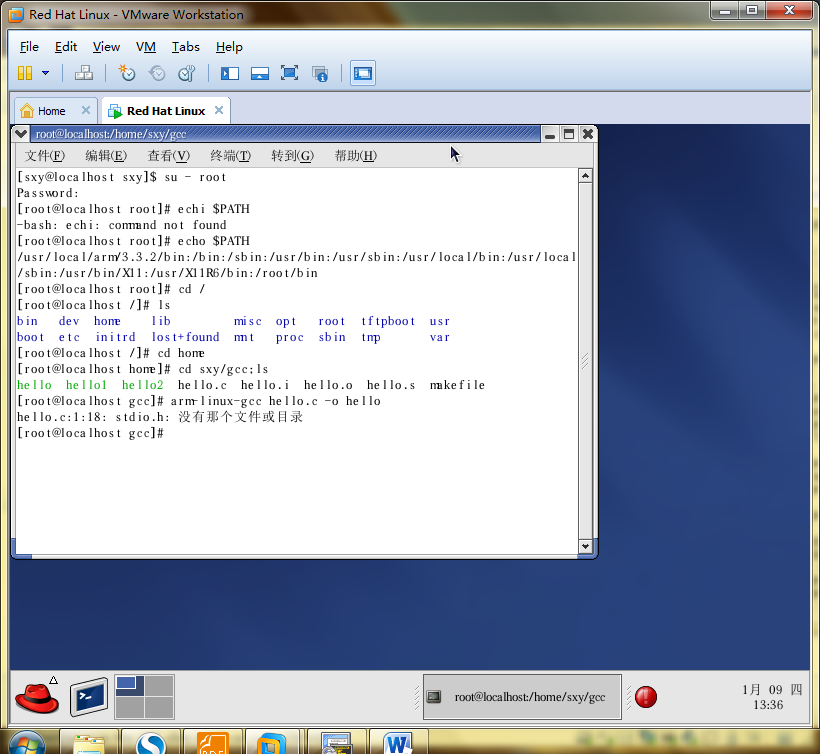Image resolution: width=820 pixels, height=754 pixels.
Task: Maximize the VMware Workstation window
Action: (751, 10)
